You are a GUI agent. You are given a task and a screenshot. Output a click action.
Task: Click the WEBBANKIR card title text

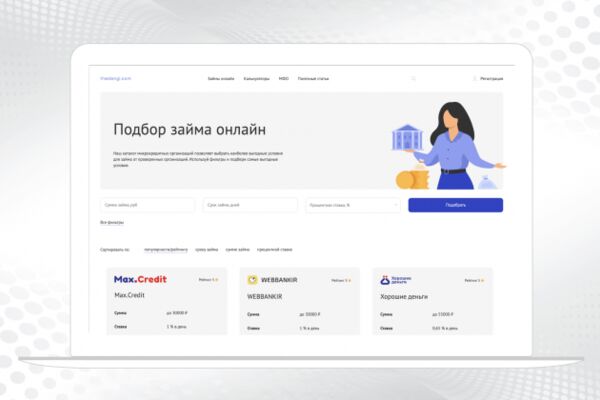click(264, 297)
